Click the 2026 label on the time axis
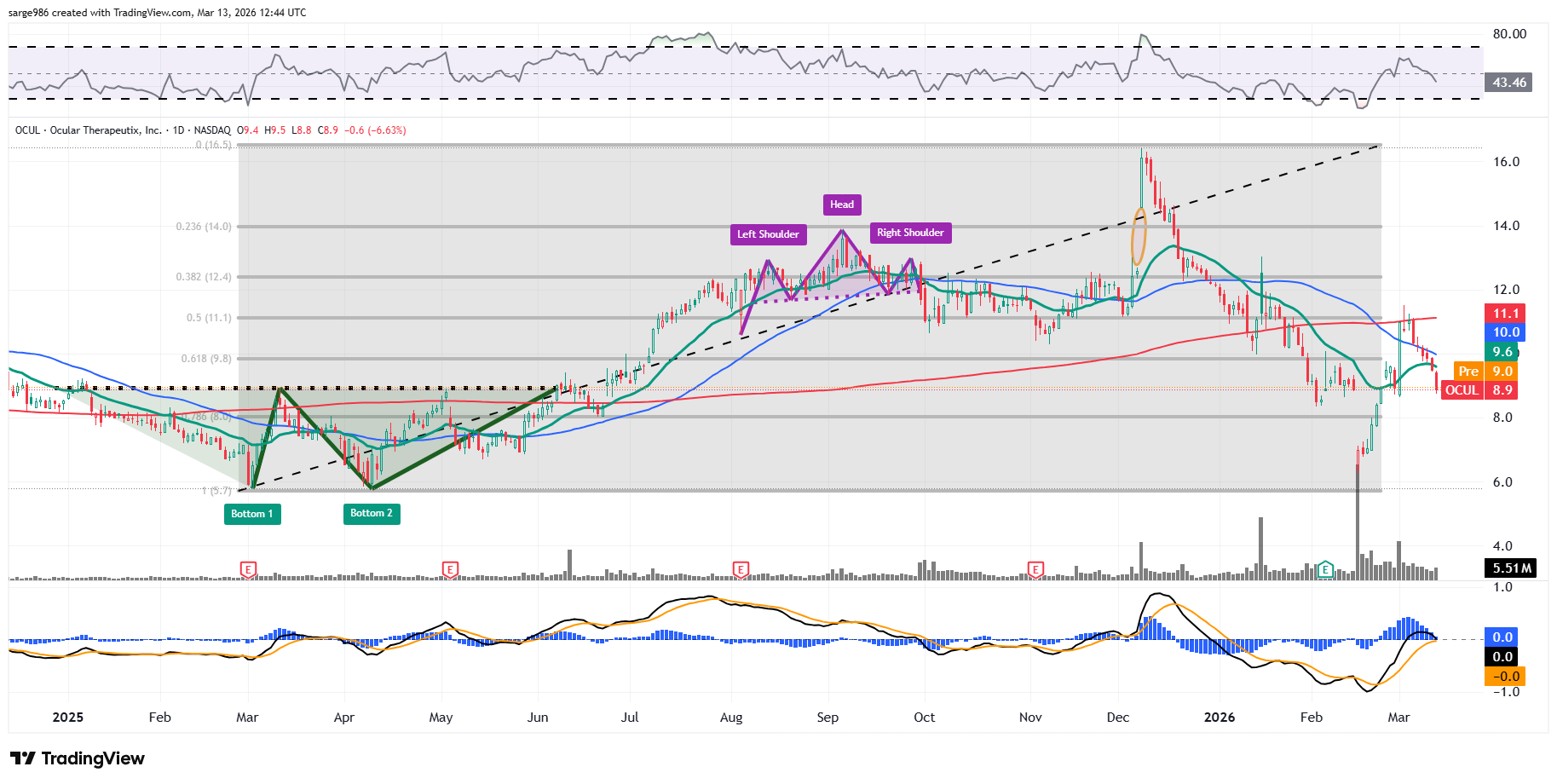1557x784 pixels. pos(1219,718)
